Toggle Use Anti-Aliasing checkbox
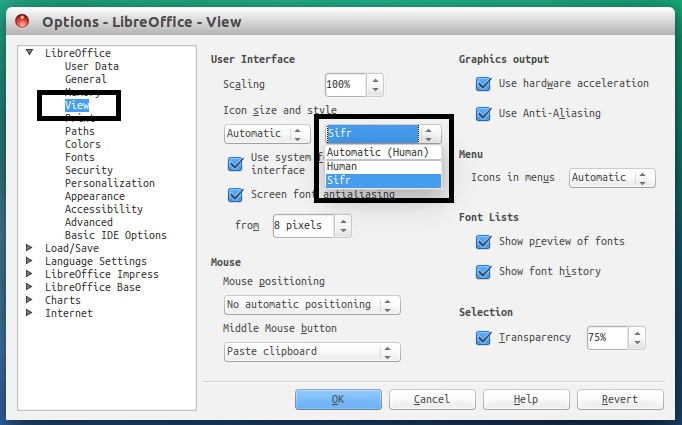The image size is (682, 425). coord(483,114)
